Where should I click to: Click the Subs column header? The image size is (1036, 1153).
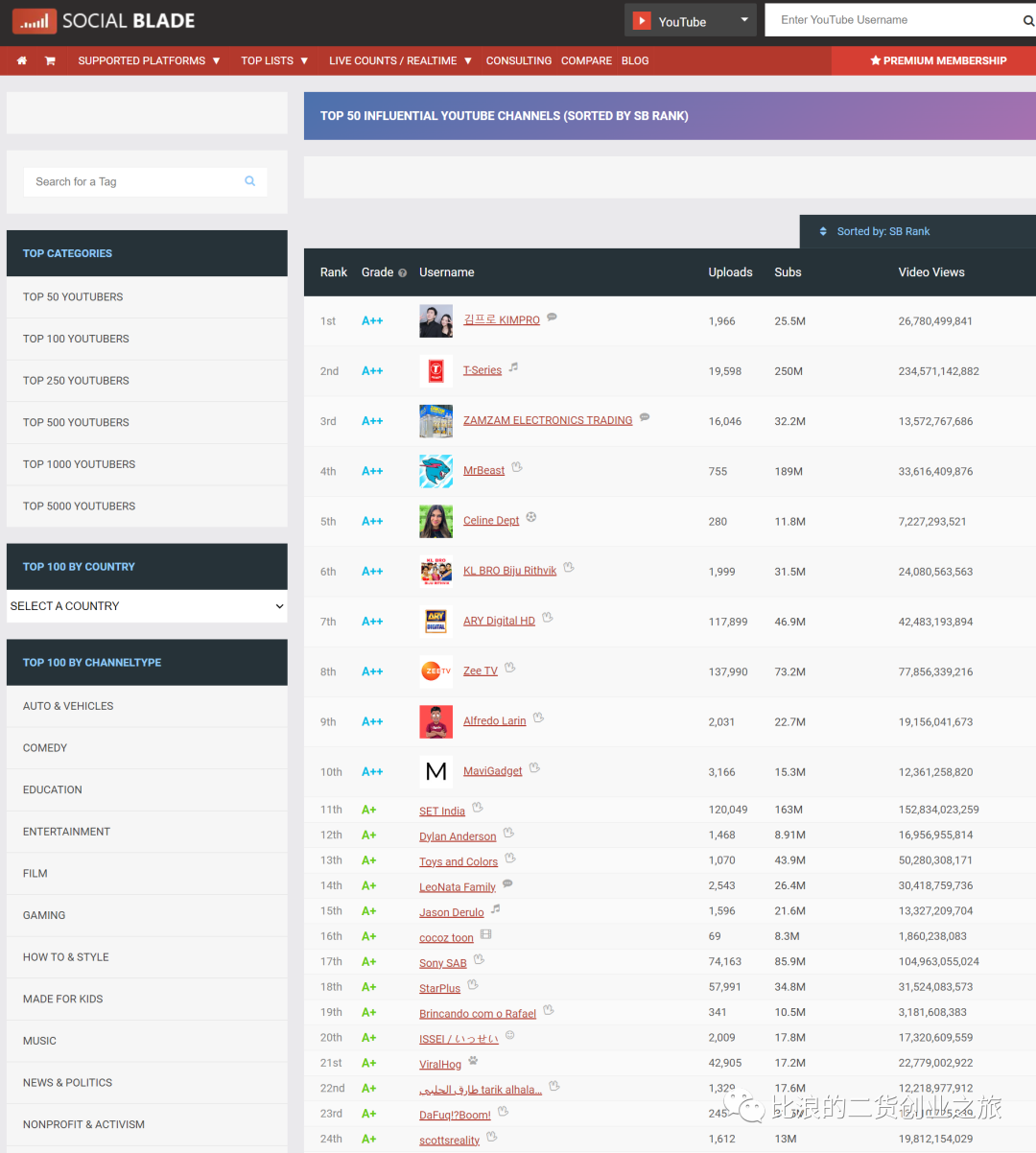(x=788, y=272)
